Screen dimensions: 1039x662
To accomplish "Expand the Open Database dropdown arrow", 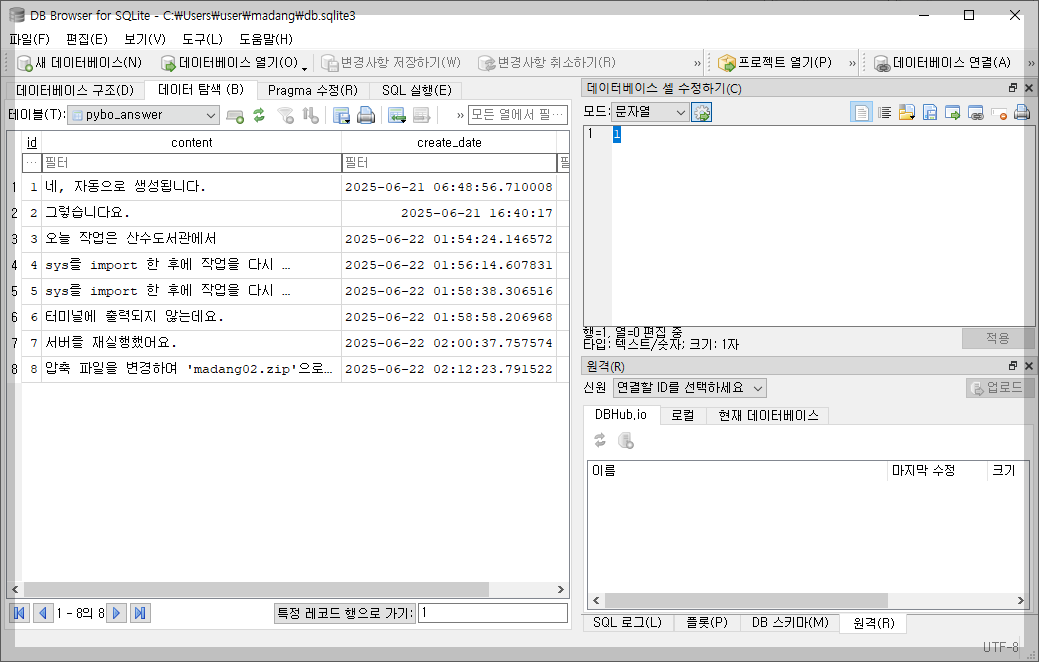I will pyautogui.click(x=304, y=68).
